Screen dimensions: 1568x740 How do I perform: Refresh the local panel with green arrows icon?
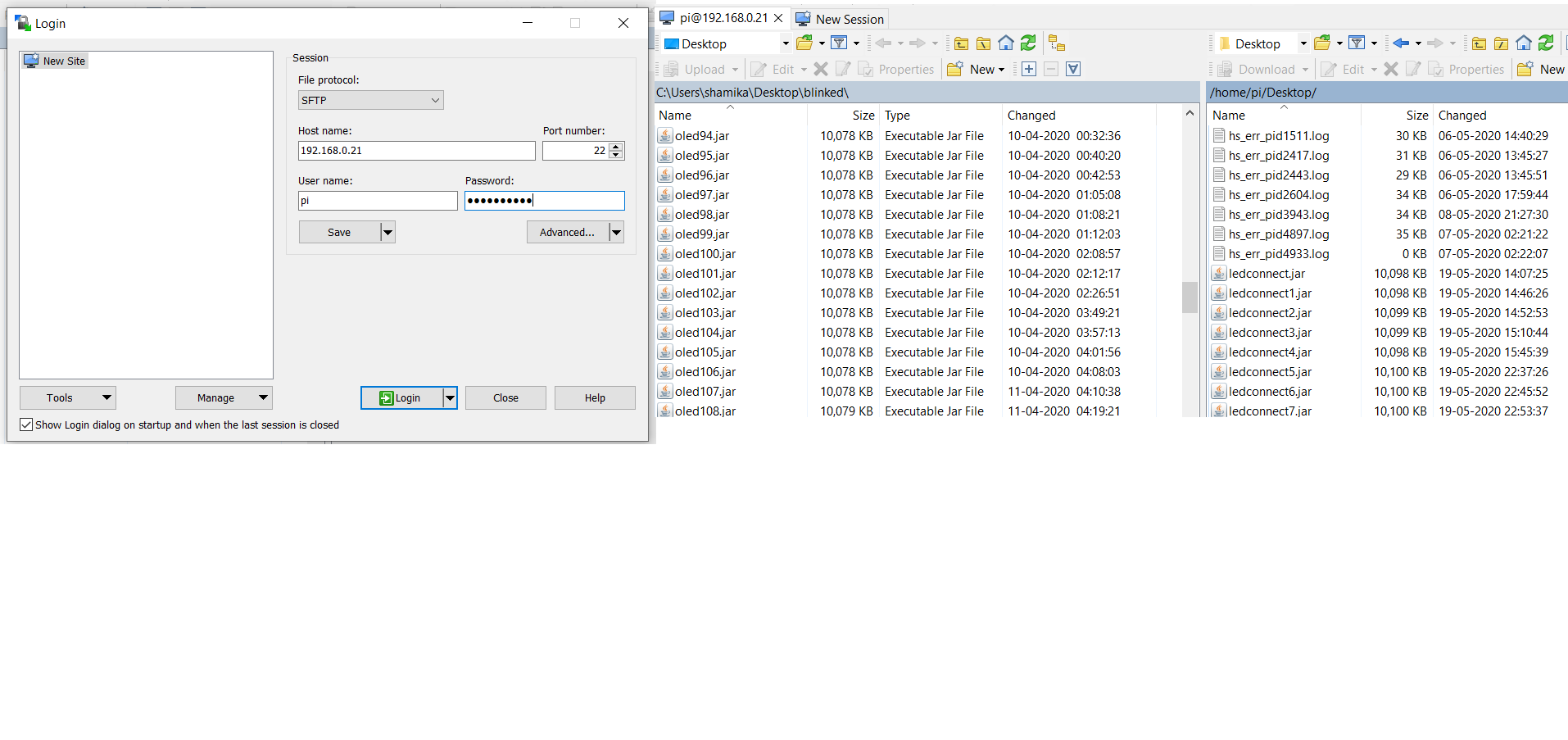pyautogui.click(x=1028, y=43)
